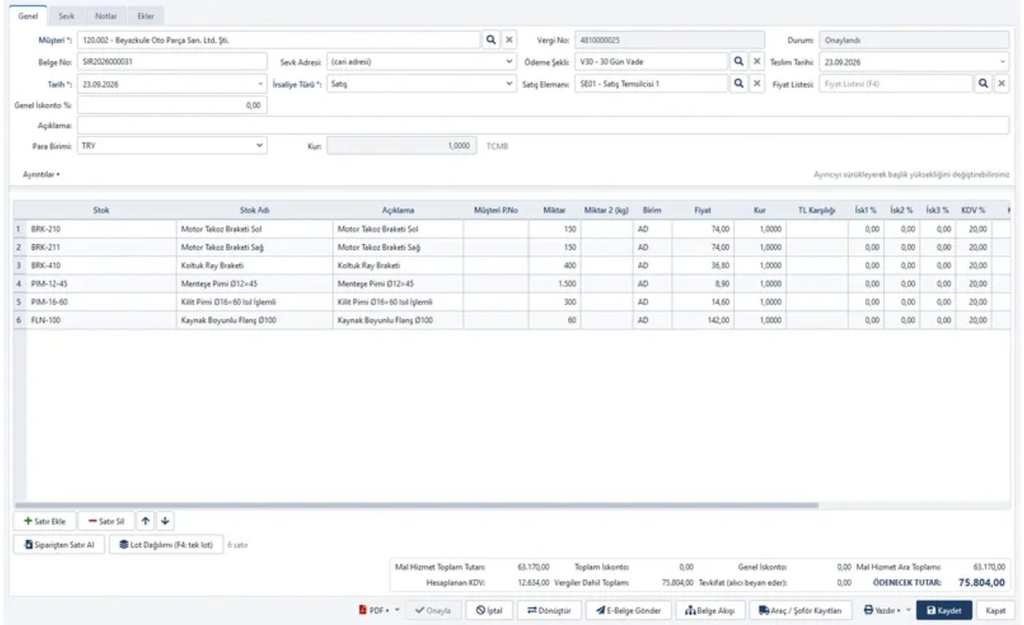1024x625 pixels.
Task: Select the PIM-16-60 stock cell
Action: (101, 302)
